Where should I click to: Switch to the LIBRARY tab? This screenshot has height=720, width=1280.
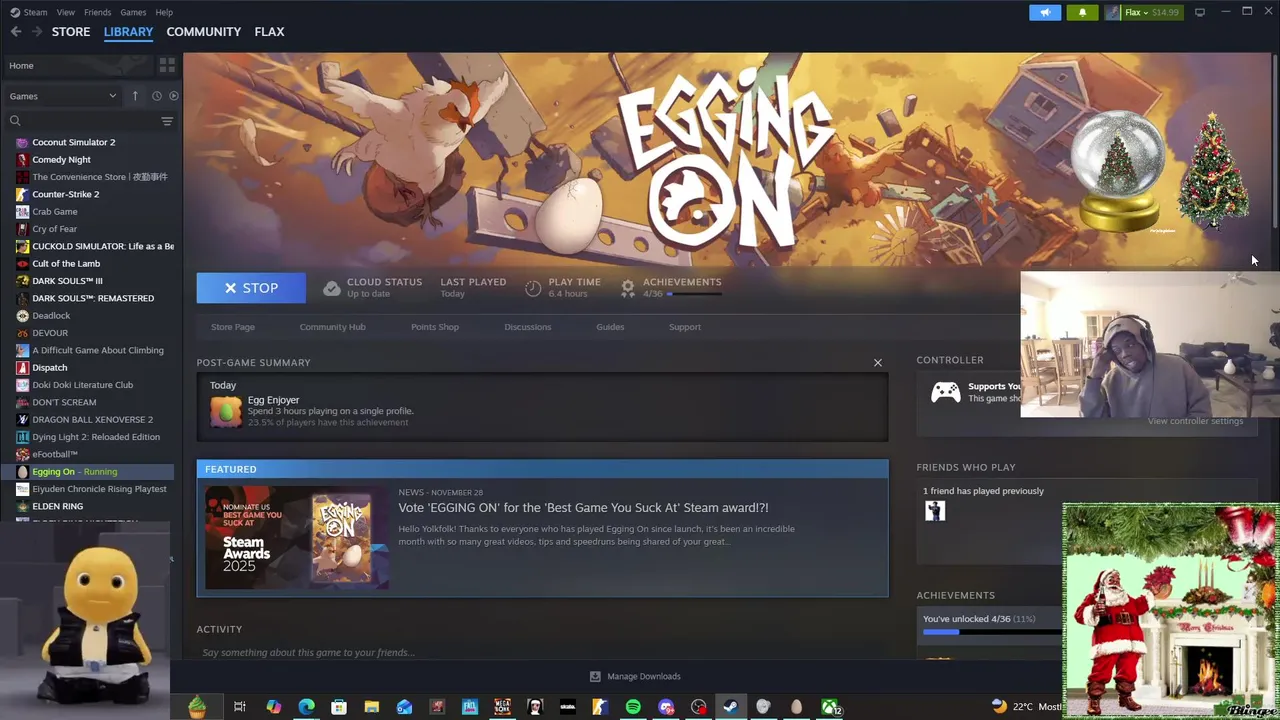[x=128, y=32]
